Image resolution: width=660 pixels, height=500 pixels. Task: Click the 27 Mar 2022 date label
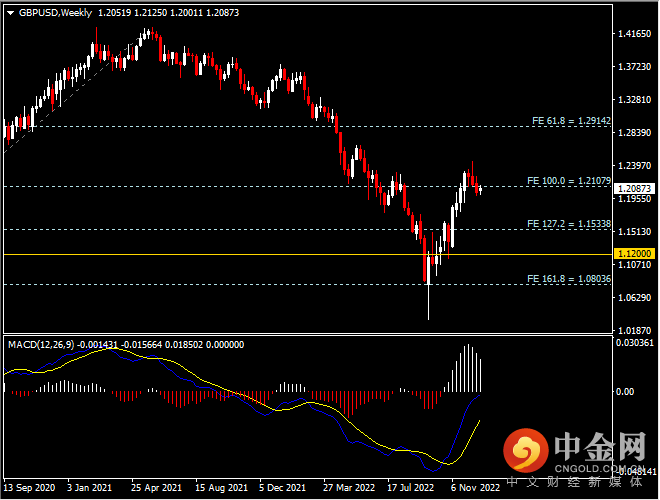coord(347,489)
